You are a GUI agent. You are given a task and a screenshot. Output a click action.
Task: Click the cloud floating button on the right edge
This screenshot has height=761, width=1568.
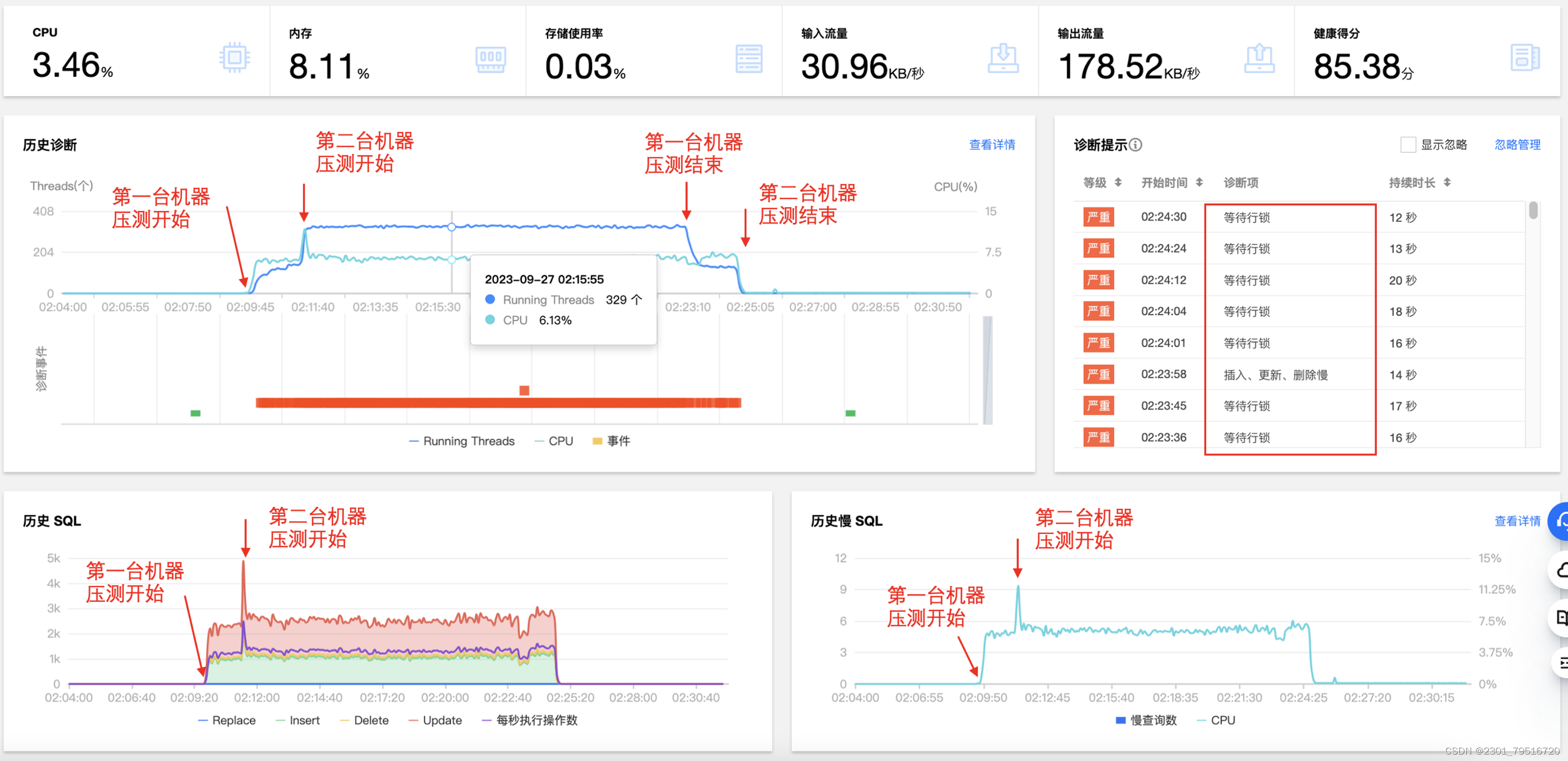pos(1559,570)
